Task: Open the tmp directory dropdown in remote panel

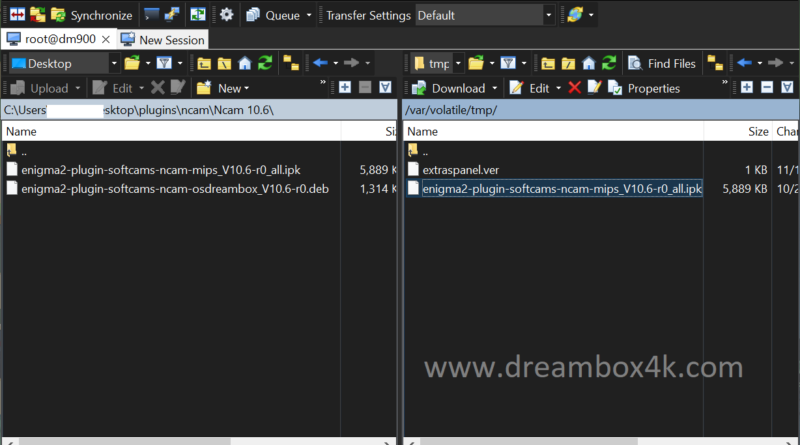Action: 438,63
